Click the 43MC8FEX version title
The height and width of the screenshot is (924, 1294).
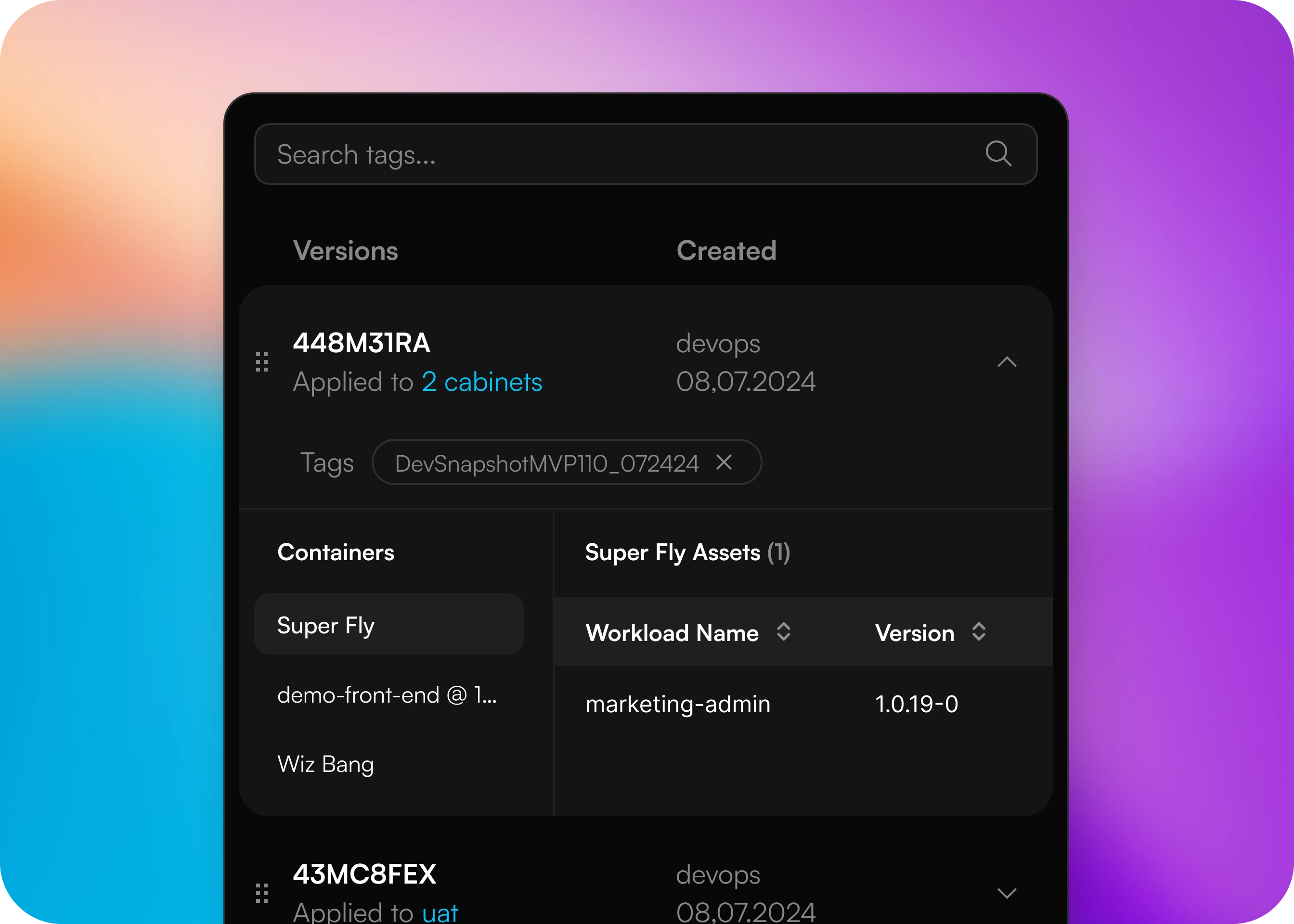pyautogui.click(x=365, y=874)
